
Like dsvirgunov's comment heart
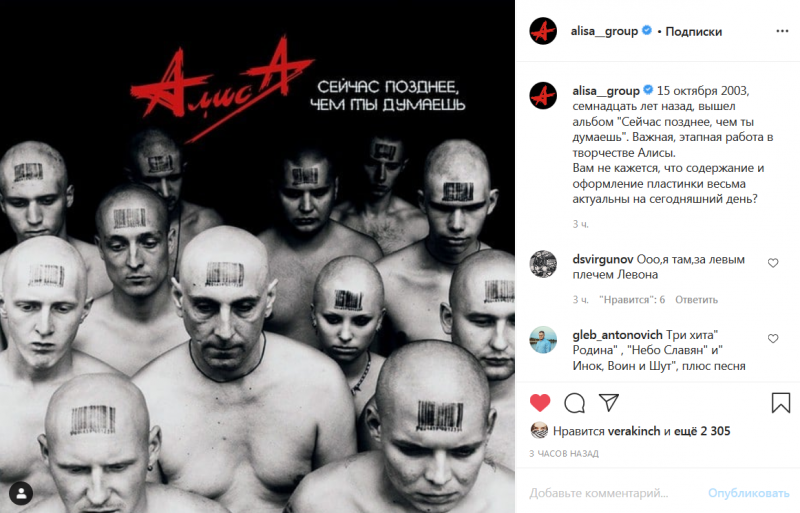(x=773, y=262)
